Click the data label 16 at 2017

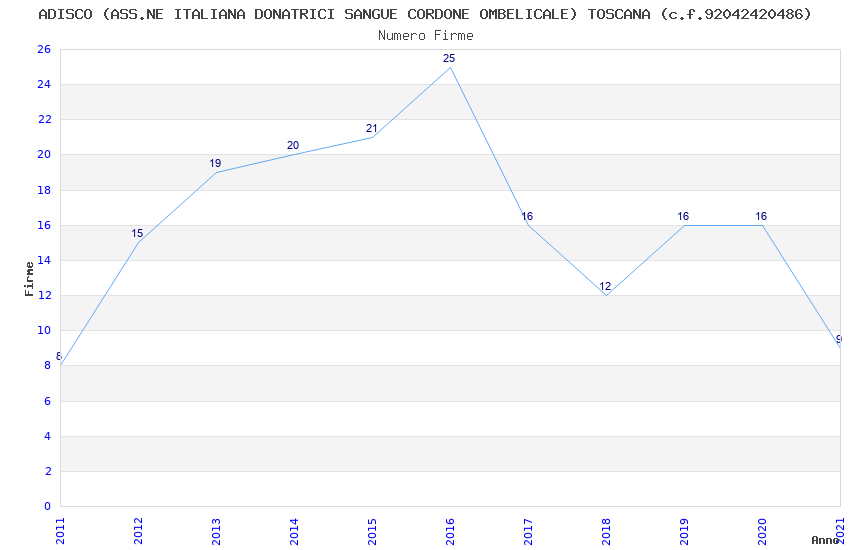point(527,216)
